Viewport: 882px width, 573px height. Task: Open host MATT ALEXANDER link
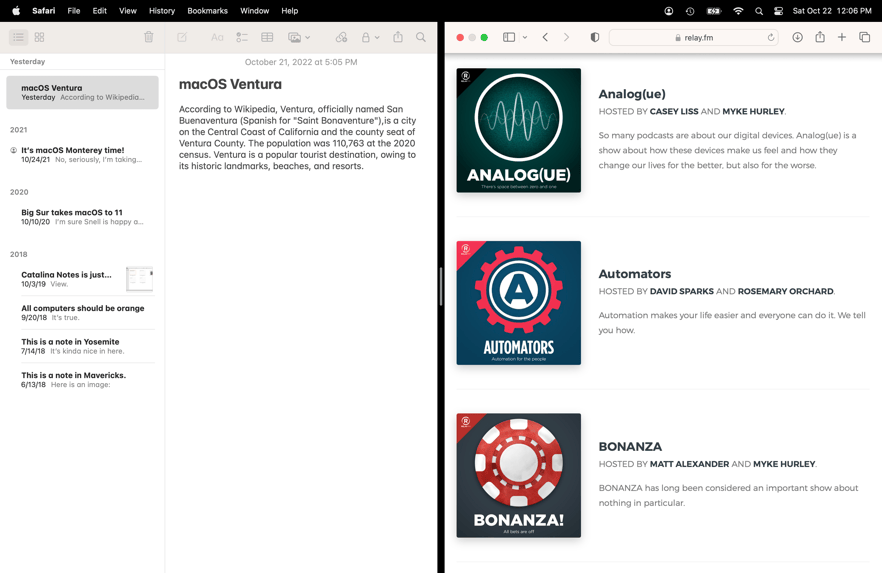coord(690,464)
